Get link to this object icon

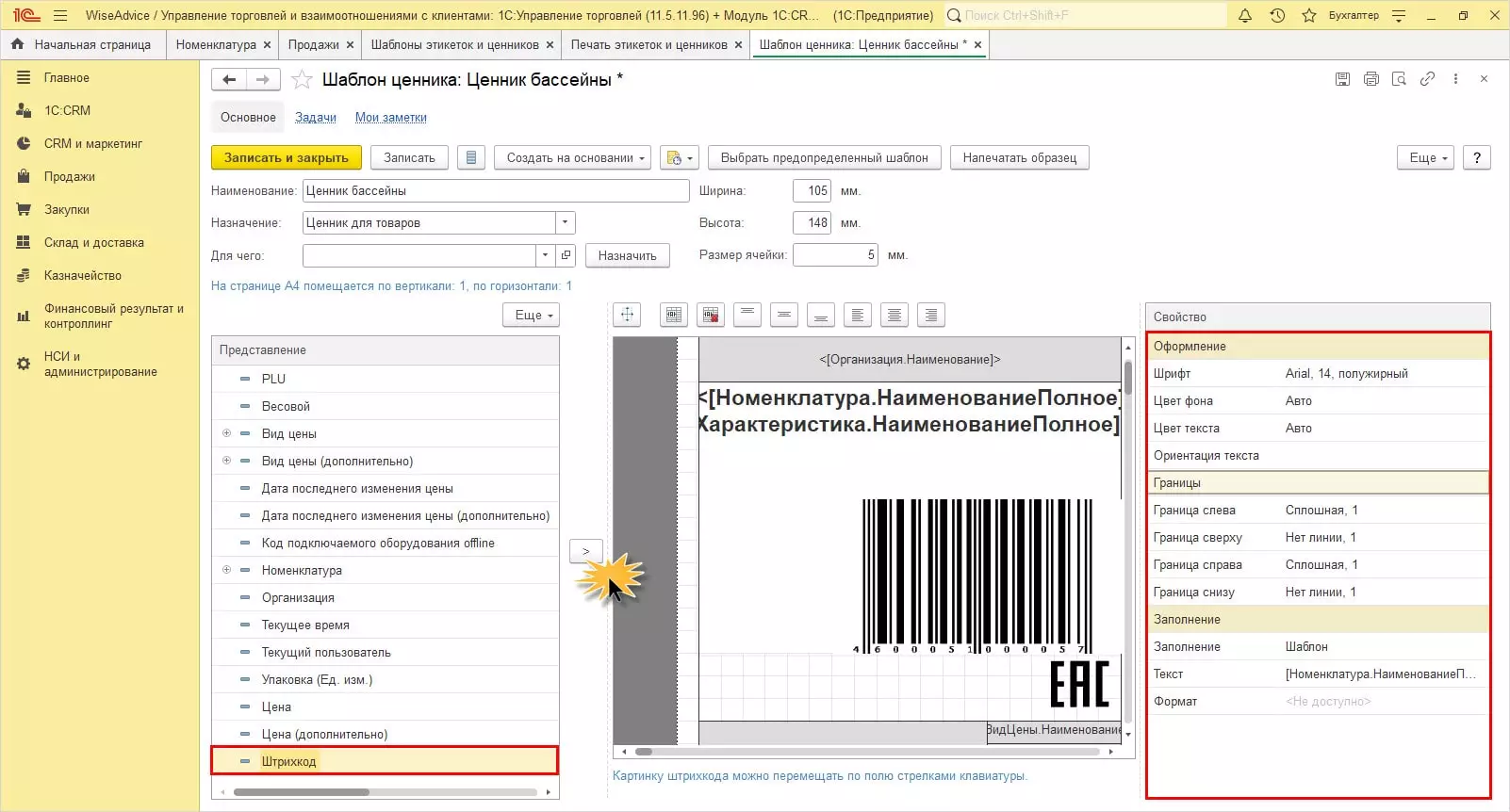pyautogui.click(x=1428, y=79)
